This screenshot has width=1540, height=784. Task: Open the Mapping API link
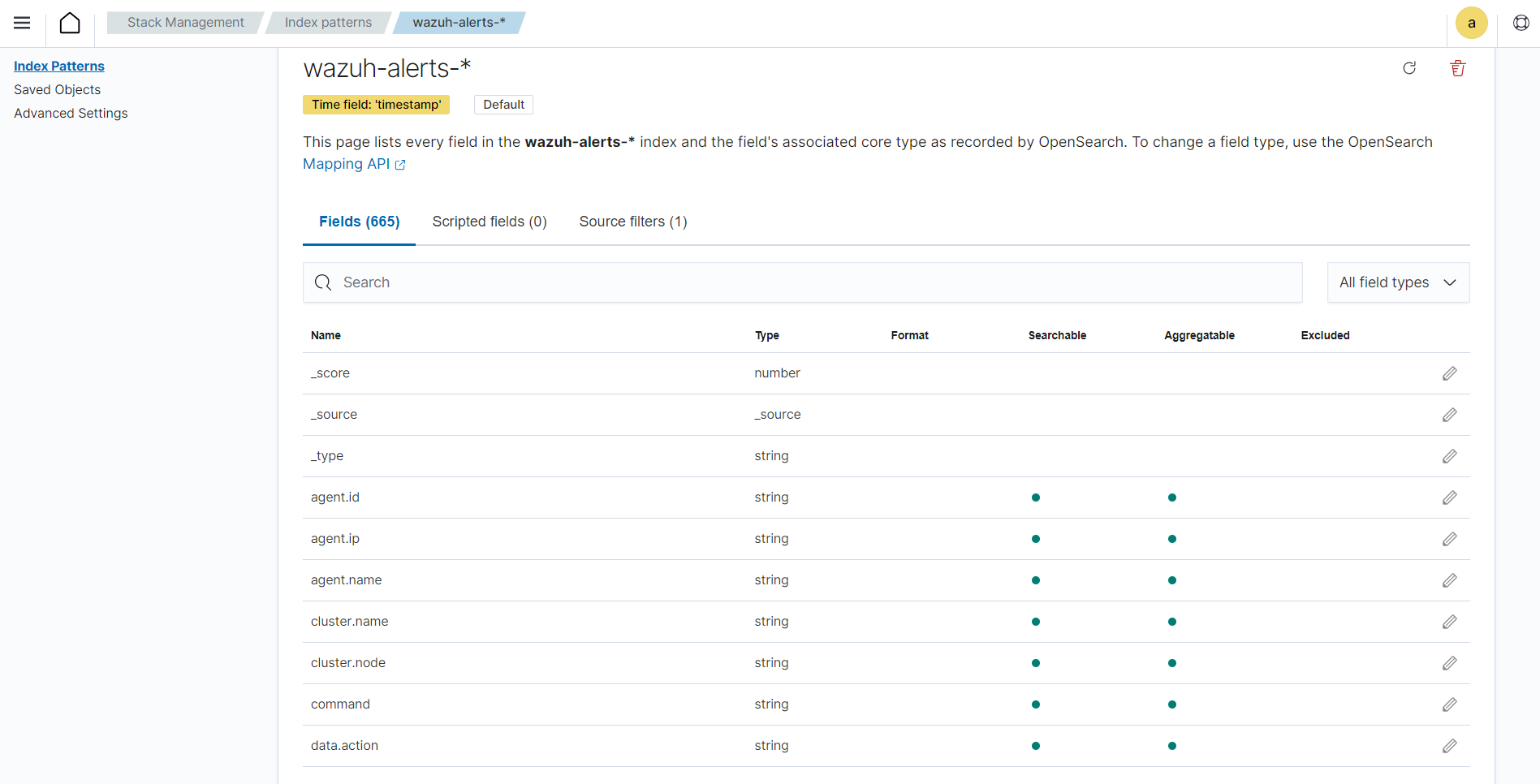click(354, 164)
